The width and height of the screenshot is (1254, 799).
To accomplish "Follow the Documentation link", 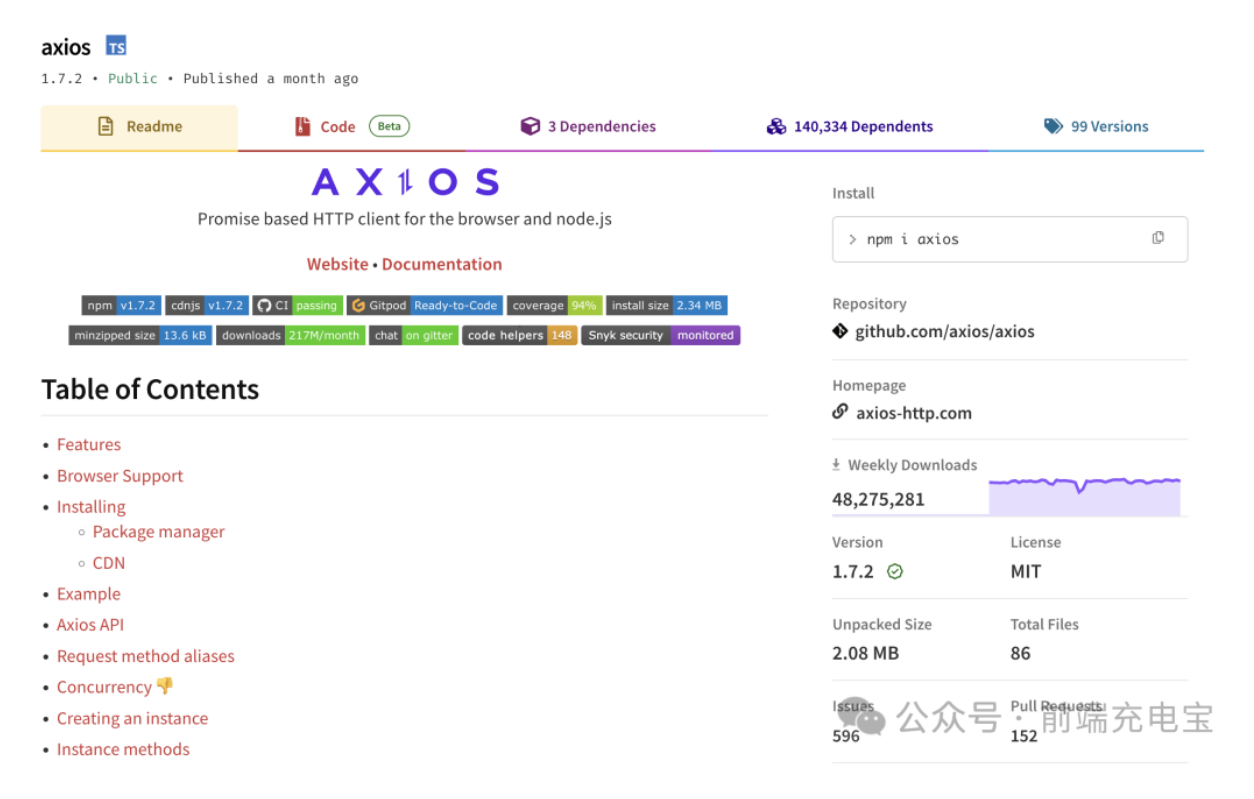I will pos(442,264).
